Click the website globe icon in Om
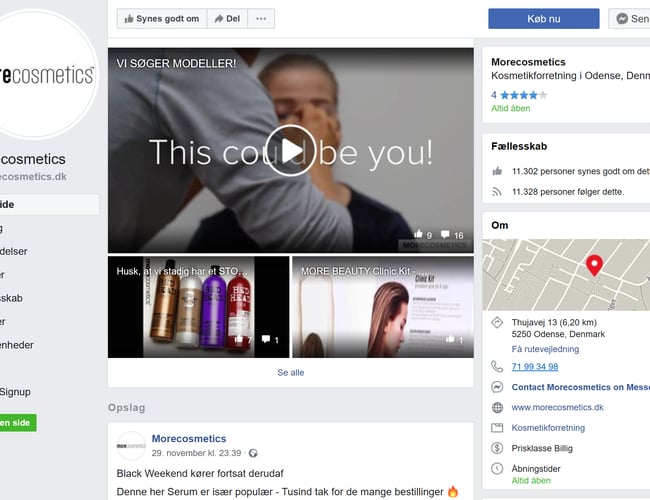Image resolution: width=650 pixels, height=500 pixels. pyautogui.click(x=497, y=408)
